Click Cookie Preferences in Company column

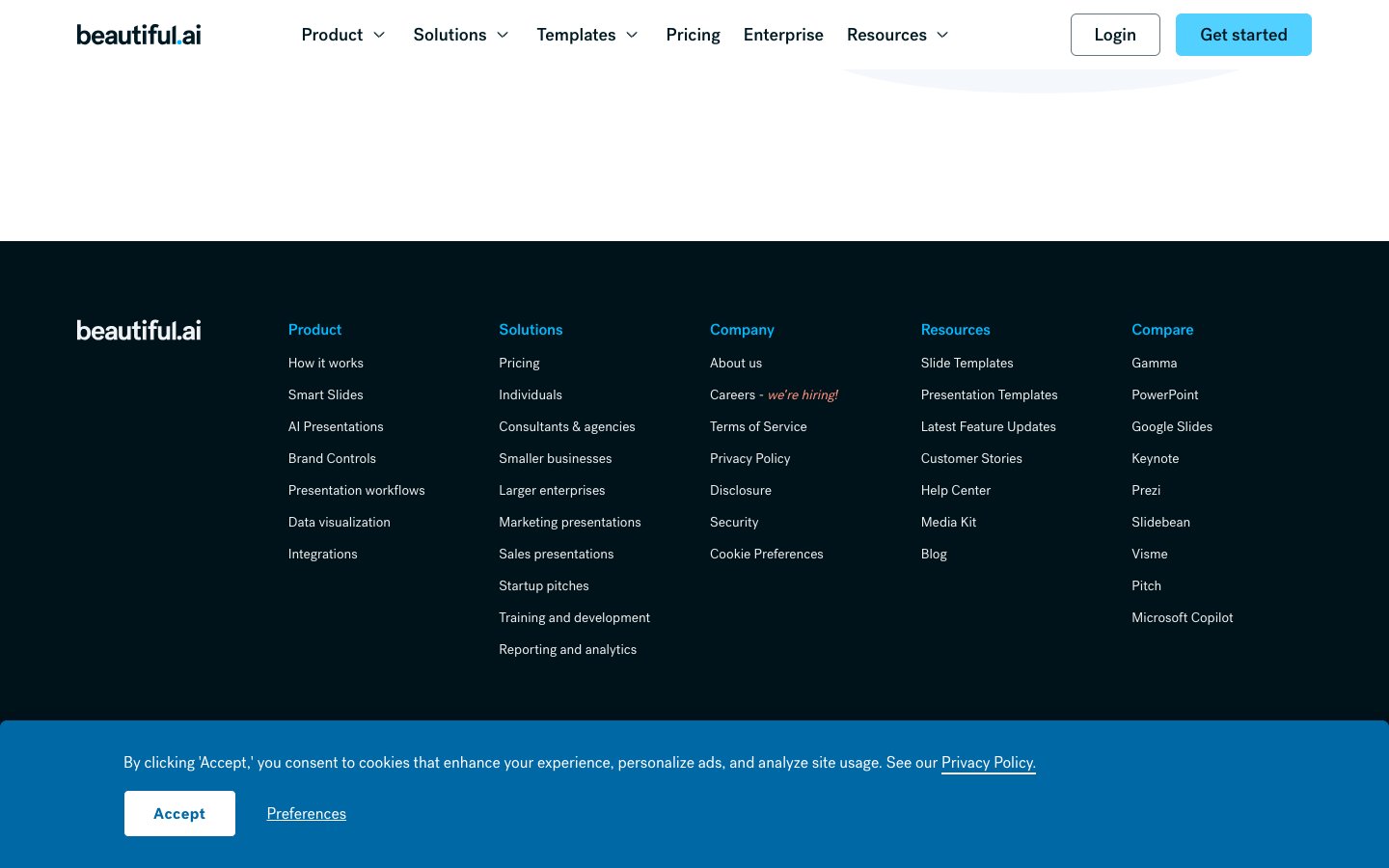coord(766,554)
